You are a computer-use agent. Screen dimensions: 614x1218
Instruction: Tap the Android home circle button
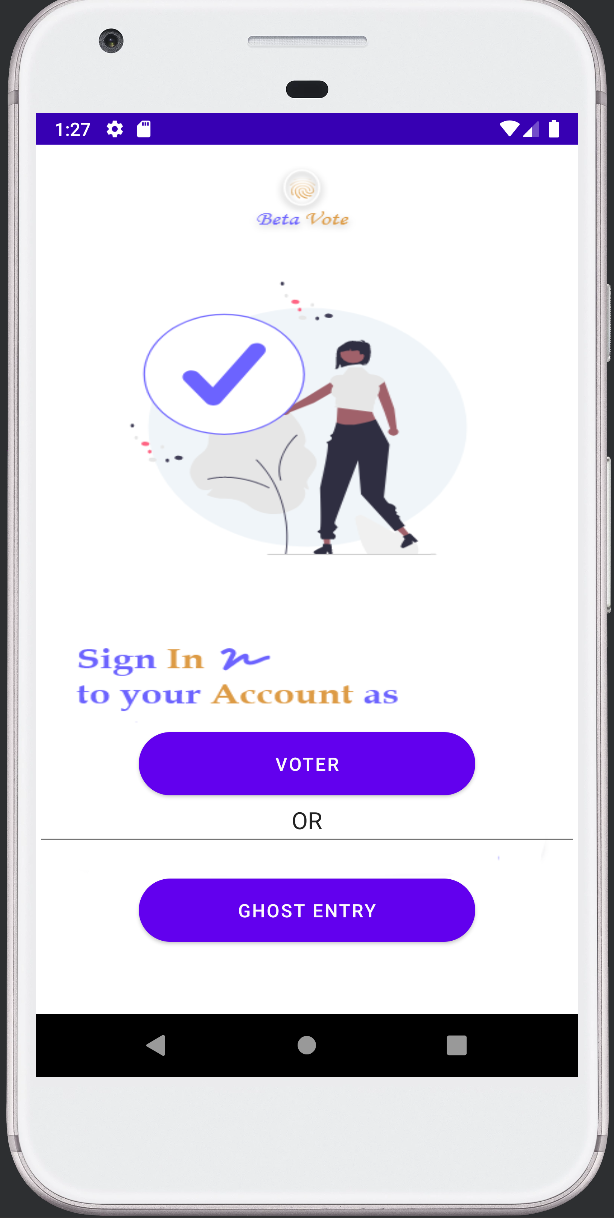(307, 1045)
